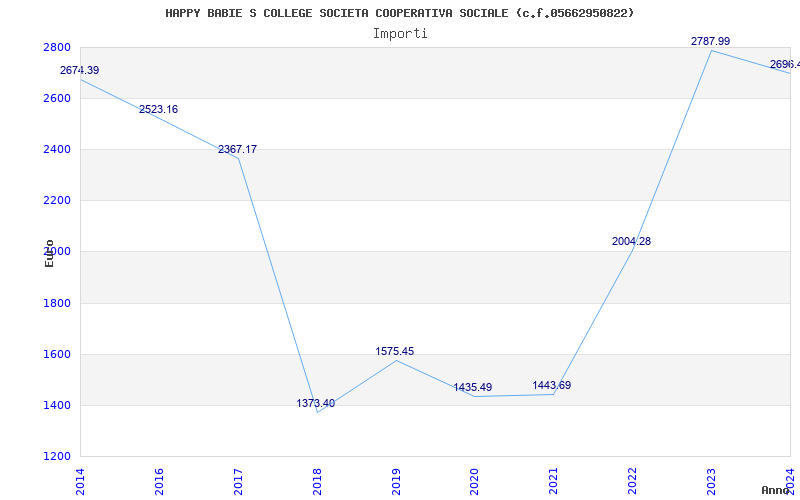Click y-axis tick 2400
This screenshot has height=500, width=800.
tap(59, 149)
